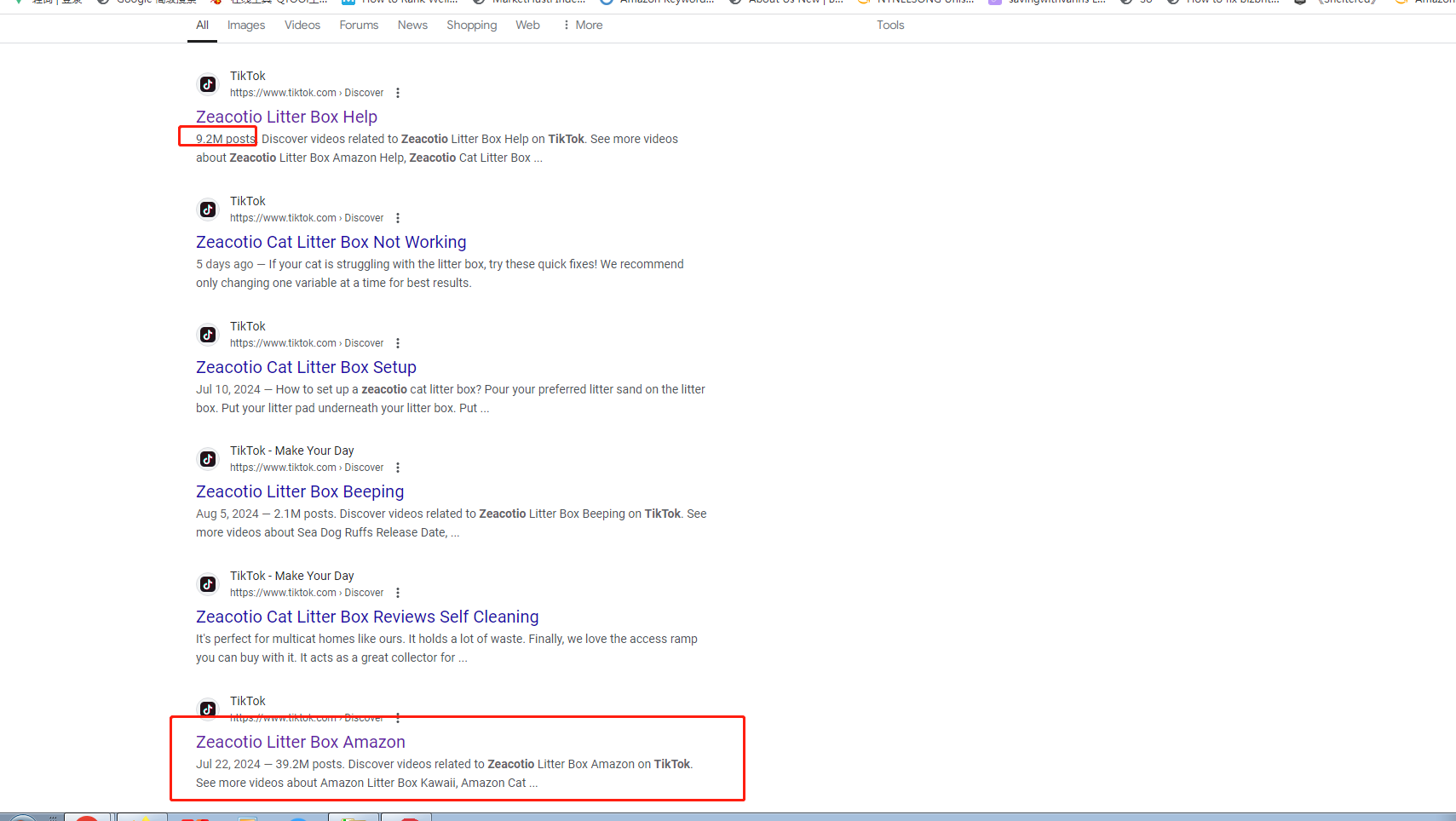The width and height of the screenshot is (1456, 821).
Task: Click snippet starting '5 days ago — If your cat'
Action: [440, 273]
